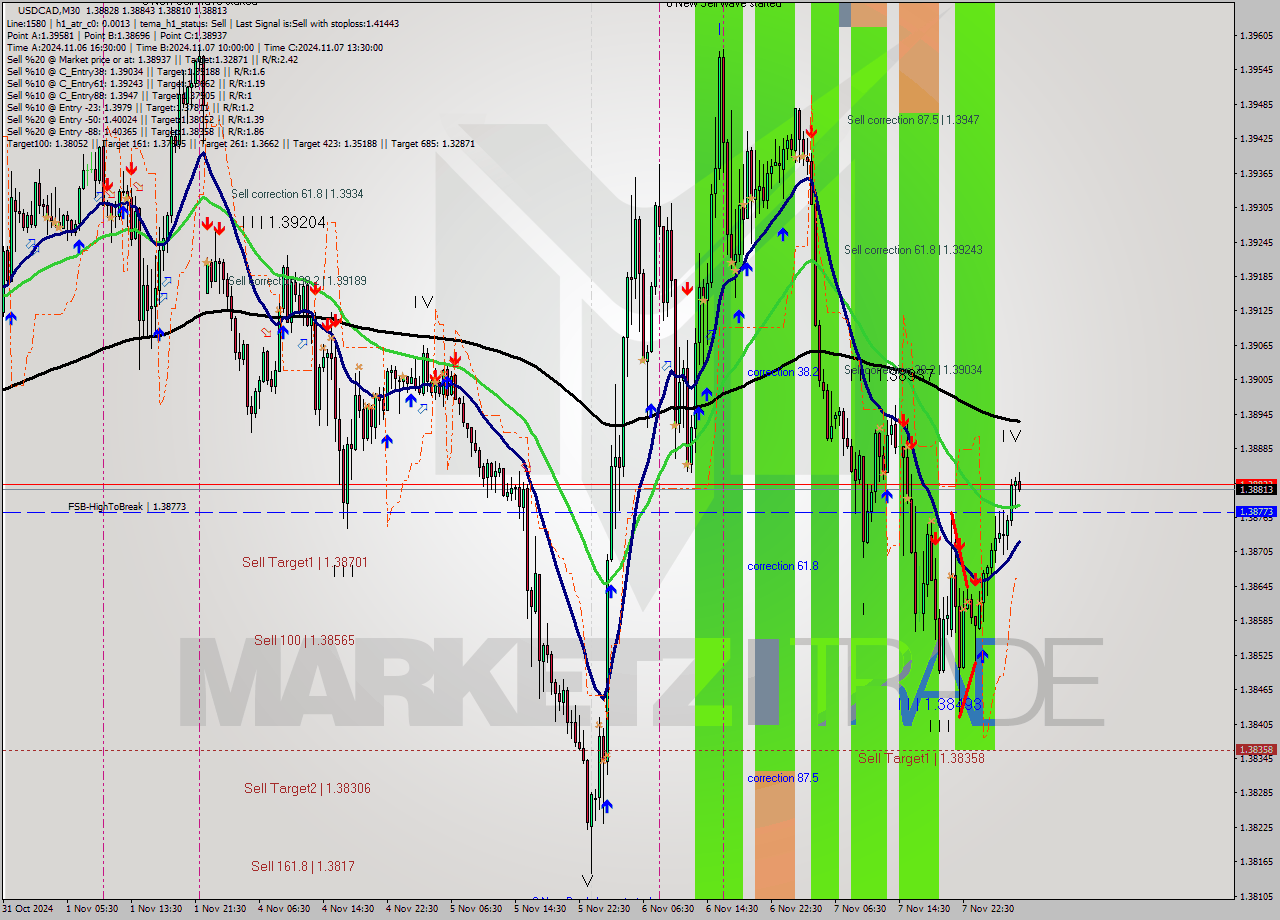Click the '5 Nov 14:30' time axis label
Image resolution: width=1280 pixels, height=920 pixels.
[541, 909]
